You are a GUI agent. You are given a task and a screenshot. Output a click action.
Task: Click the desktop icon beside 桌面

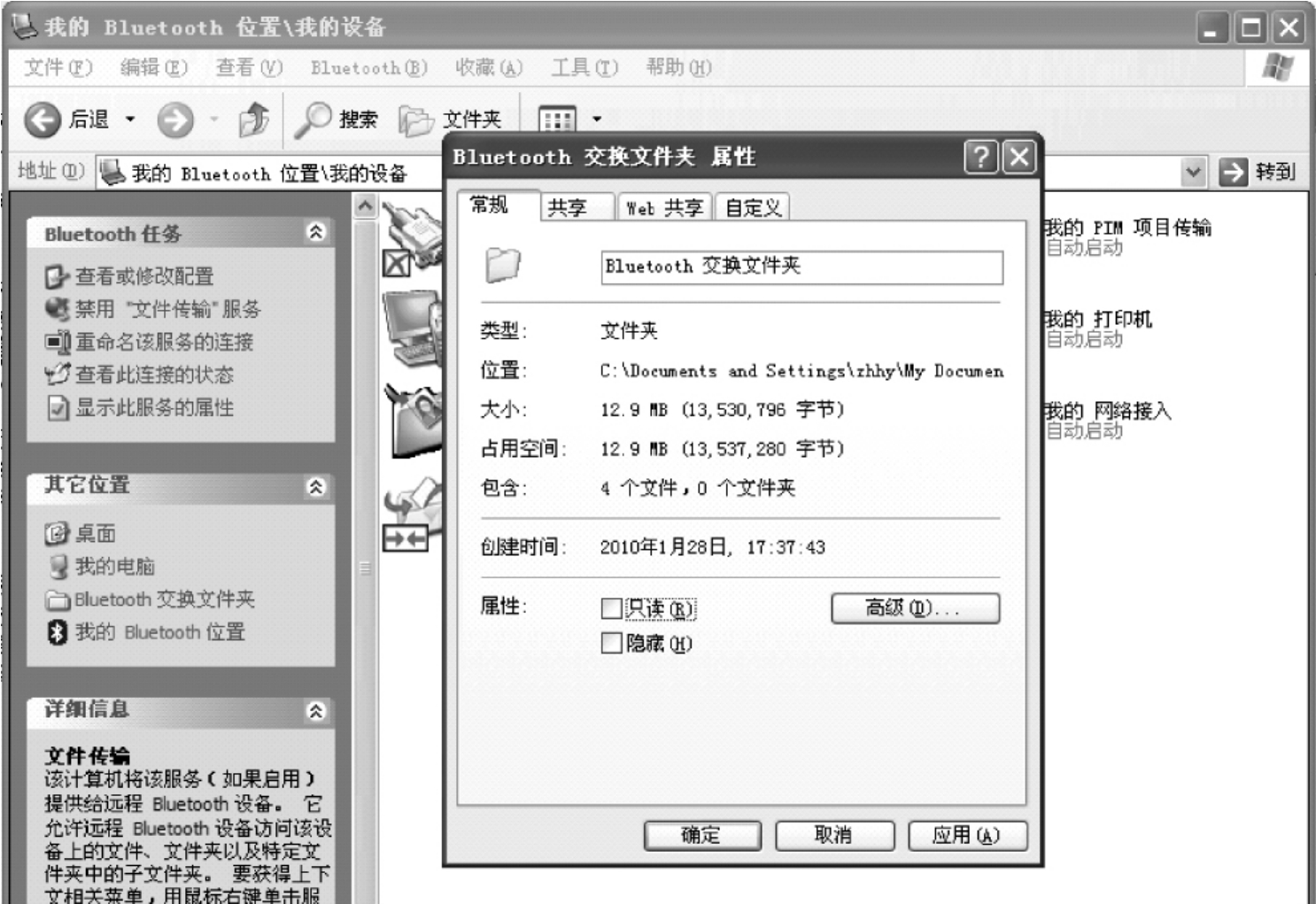tap(58, 533)
